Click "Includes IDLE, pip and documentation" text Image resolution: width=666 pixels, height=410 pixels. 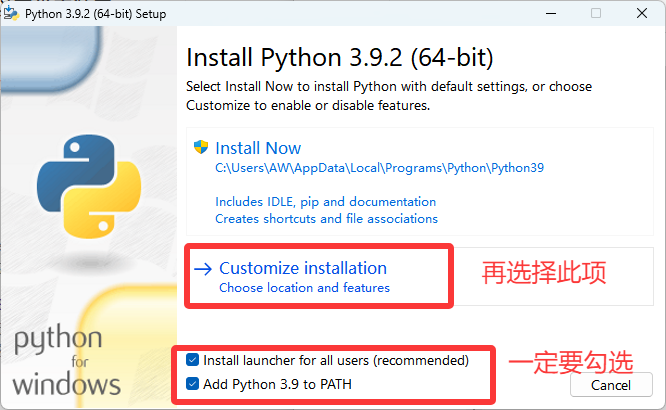(x=326, y=201)
